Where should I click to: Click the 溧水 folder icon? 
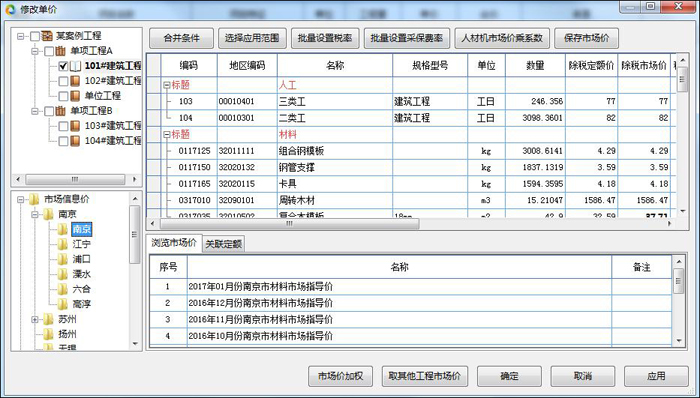tap(63, 274)
